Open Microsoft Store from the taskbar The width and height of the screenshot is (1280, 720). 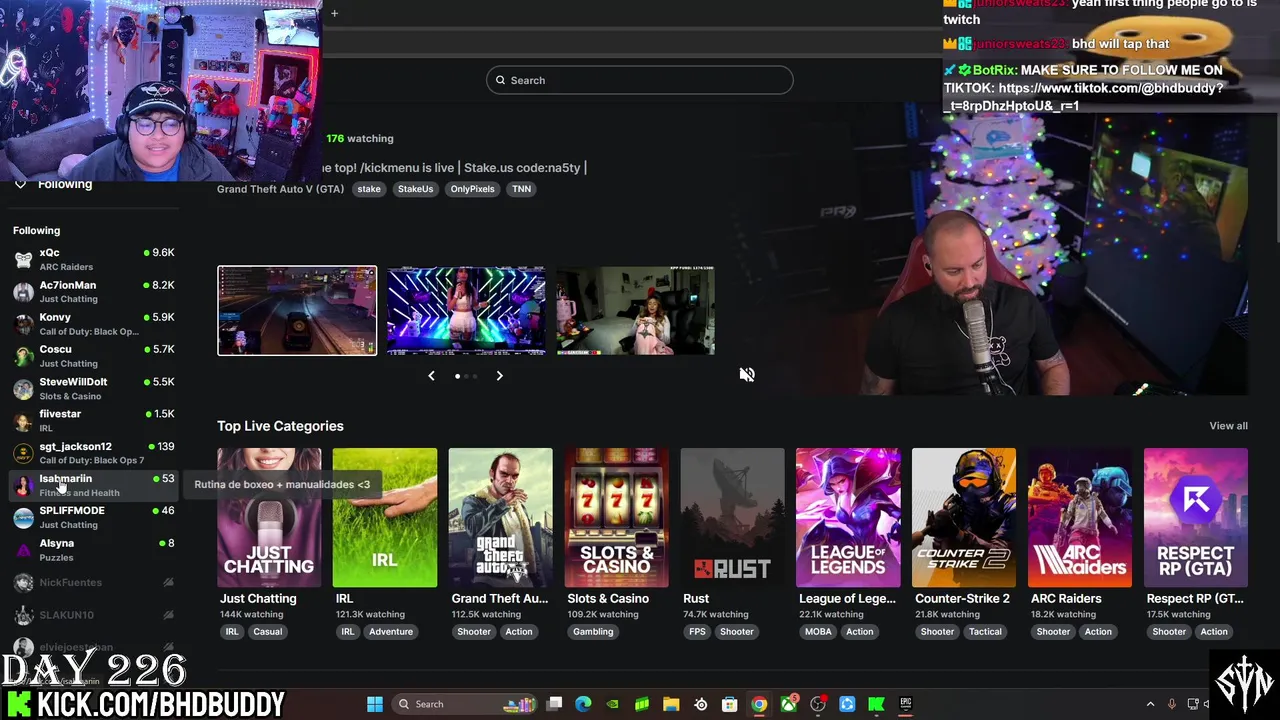click(730, 704)
